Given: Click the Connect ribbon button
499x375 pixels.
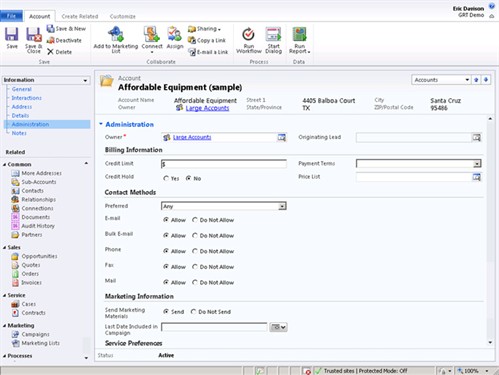Looking at the screenshot, I should [152, 40].
